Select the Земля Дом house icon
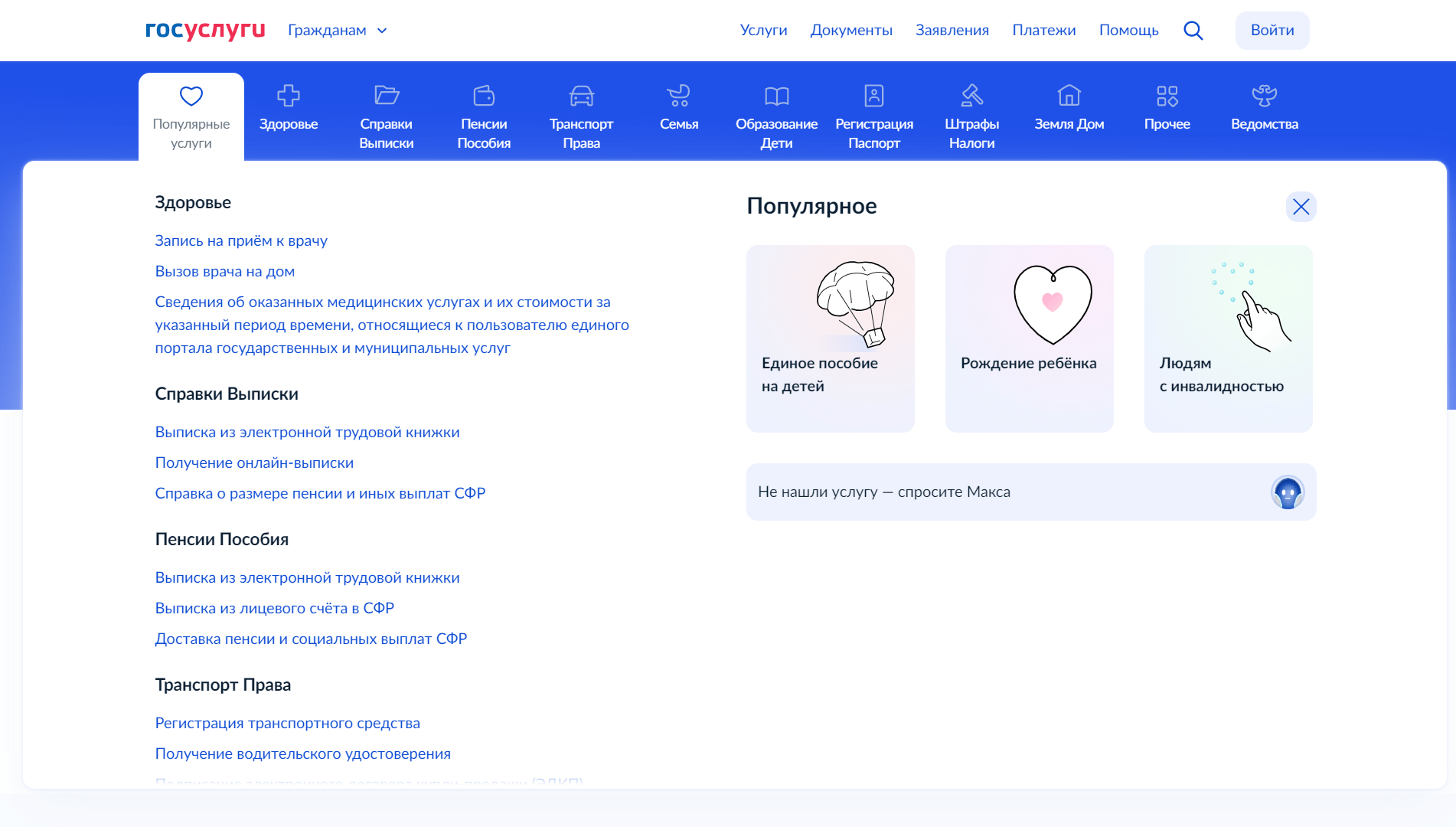This screenshot has width=1456, height=827. point(1069,96)
